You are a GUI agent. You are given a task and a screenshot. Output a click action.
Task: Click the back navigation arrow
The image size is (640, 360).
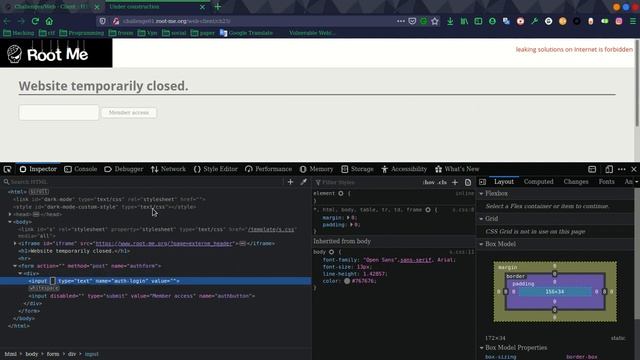click(7, 21)
